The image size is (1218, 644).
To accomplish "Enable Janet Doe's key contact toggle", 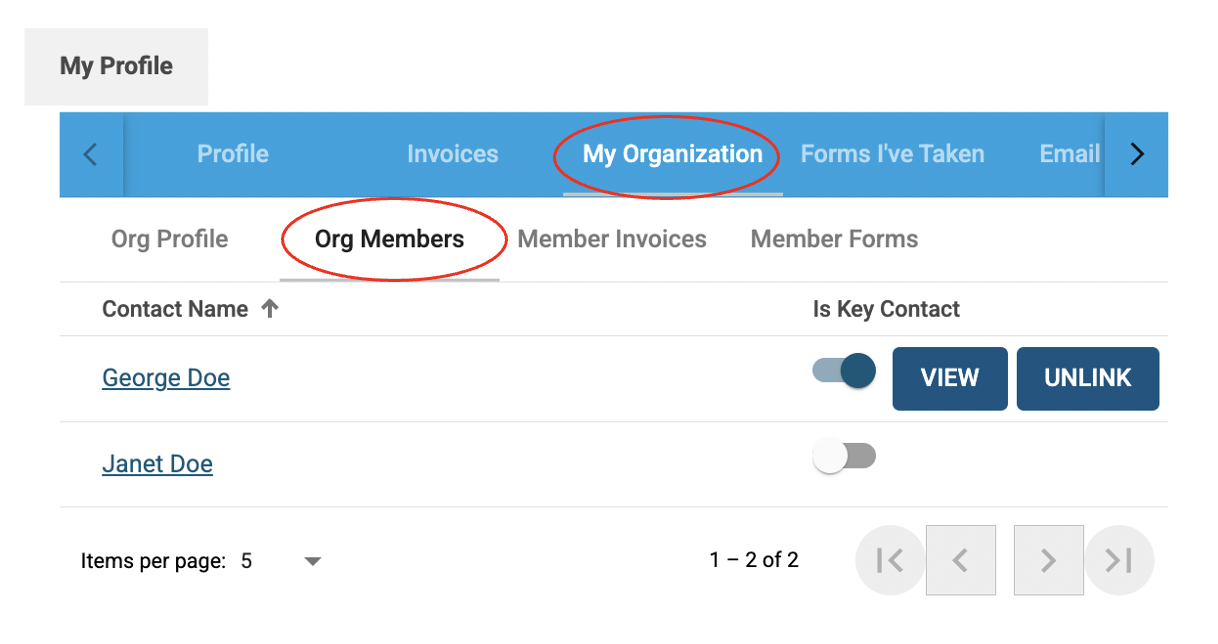I will pyautogui.click(x=845, y=457).
